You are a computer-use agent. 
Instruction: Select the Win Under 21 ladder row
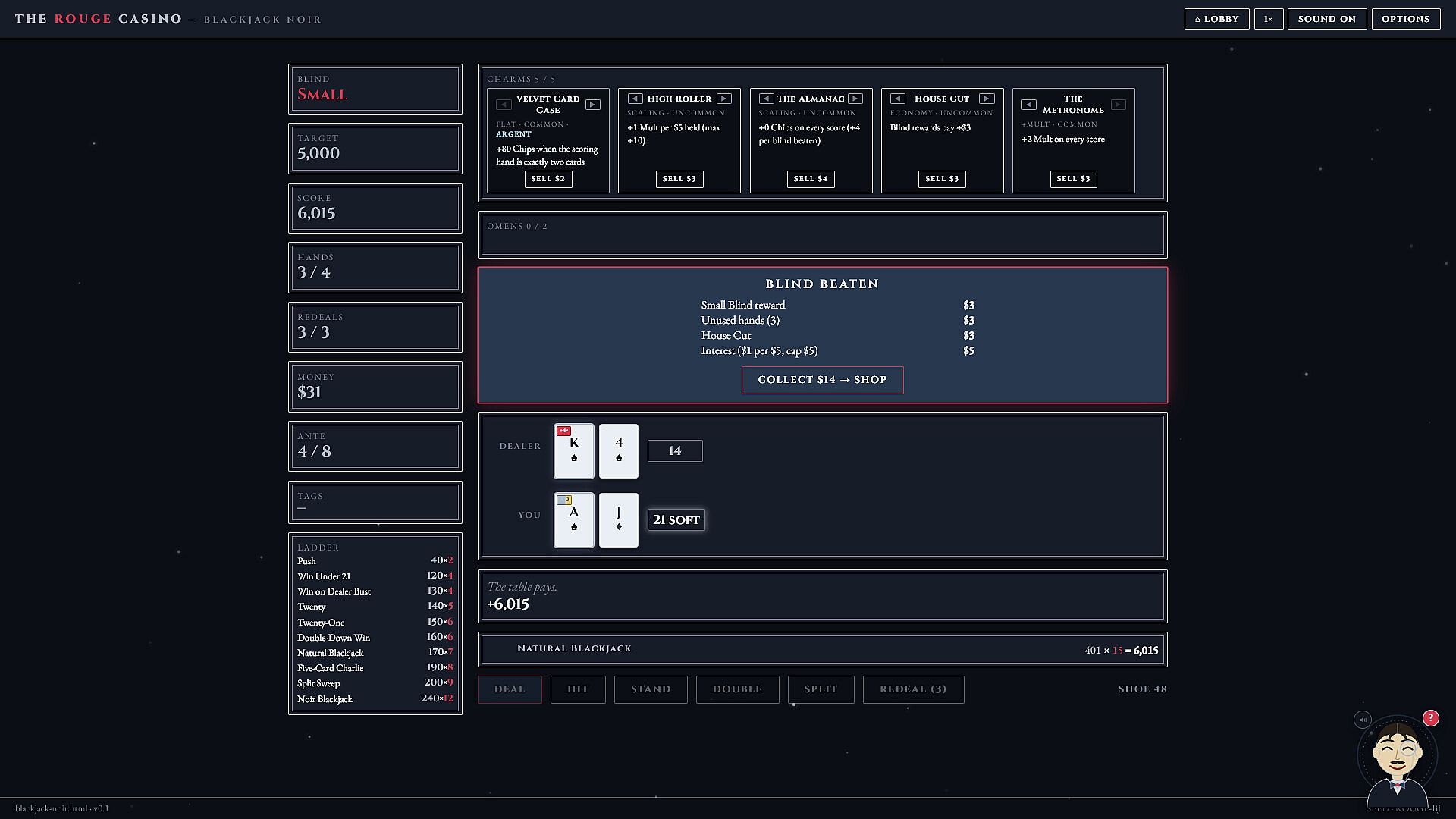click(x=375, y=576)
